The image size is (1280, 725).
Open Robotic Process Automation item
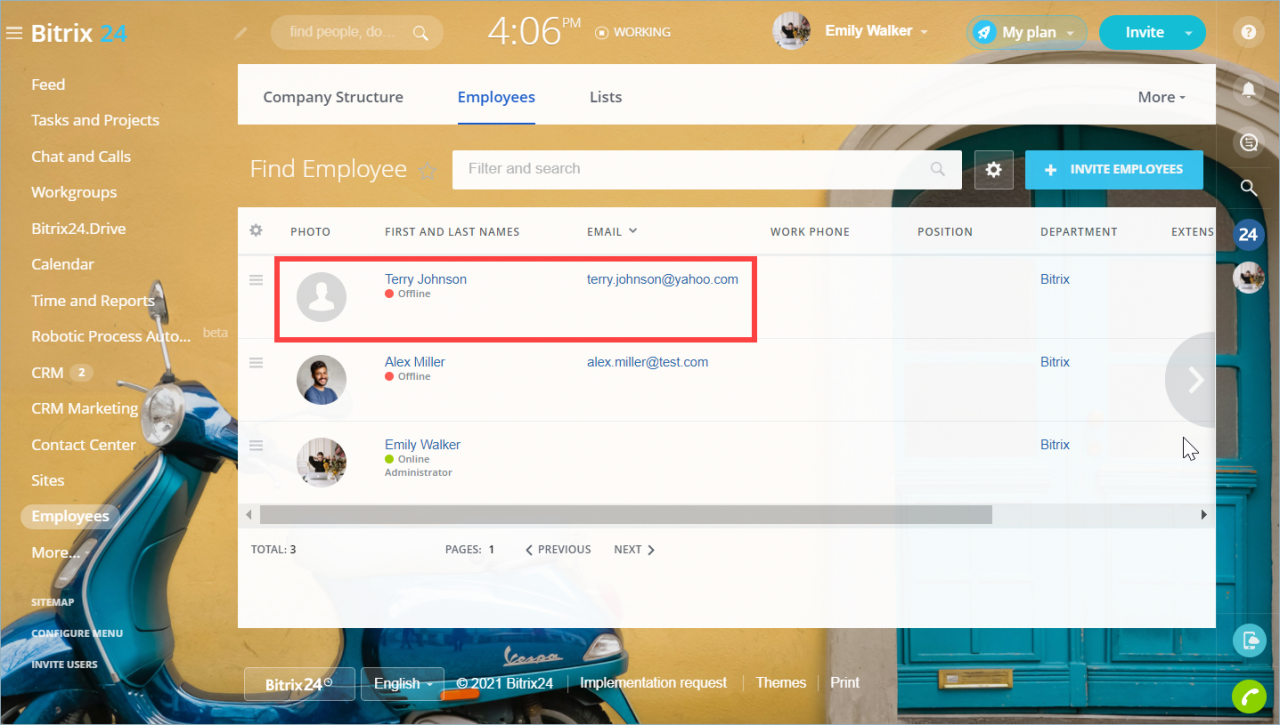pos(110,336)
